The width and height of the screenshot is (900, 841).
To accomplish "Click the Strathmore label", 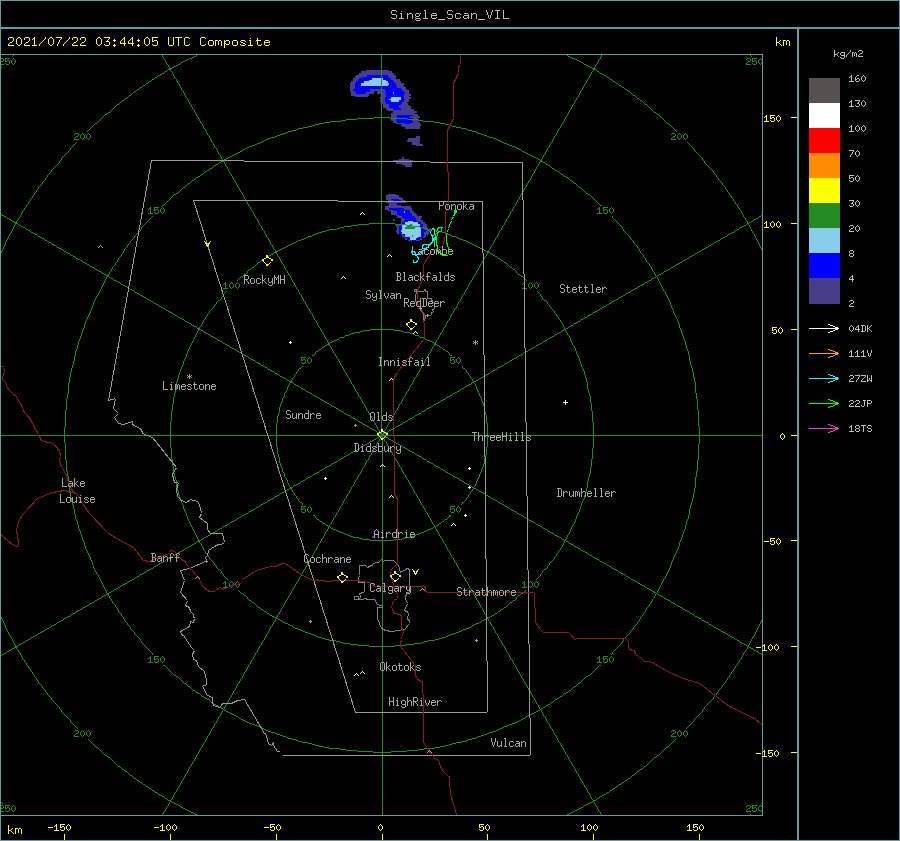I will point(486,592).
